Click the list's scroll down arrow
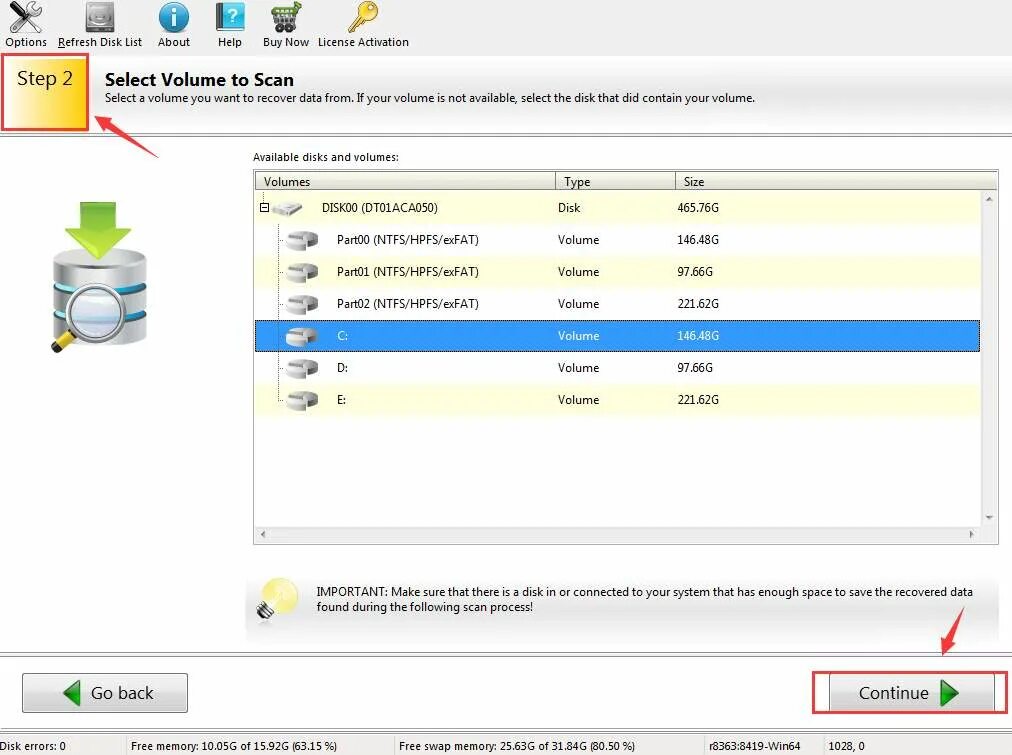Viewport: 1012px width, 755px height. click(989, 518)
